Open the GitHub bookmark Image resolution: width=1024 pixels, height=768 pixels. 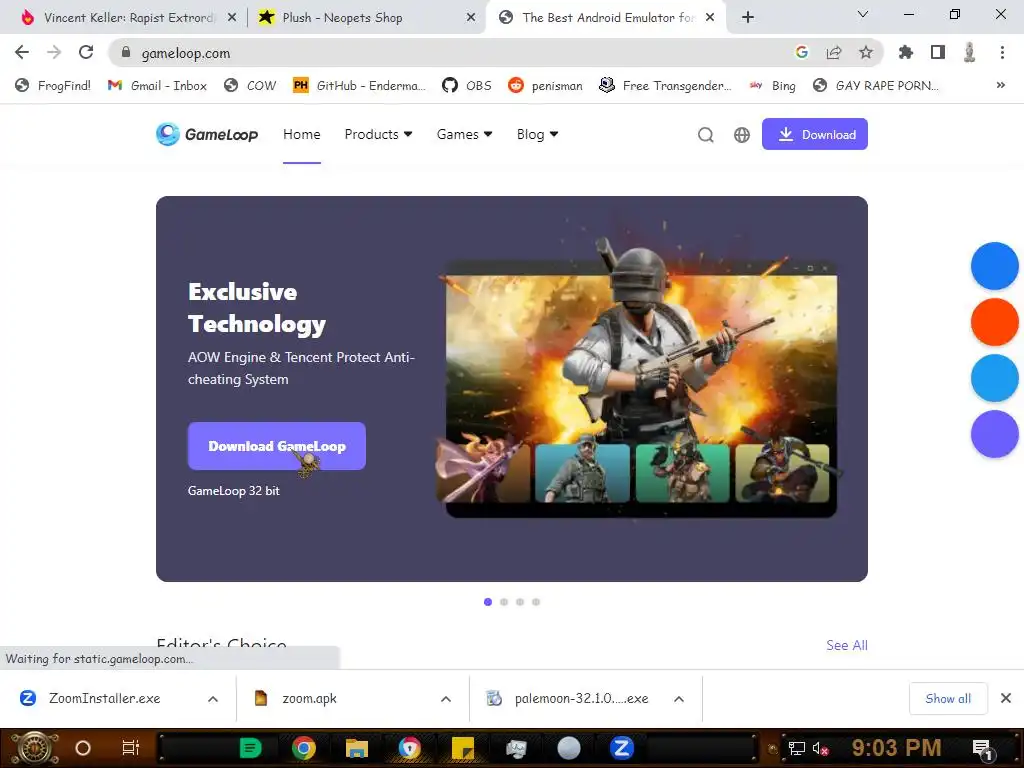pos(359,86)
